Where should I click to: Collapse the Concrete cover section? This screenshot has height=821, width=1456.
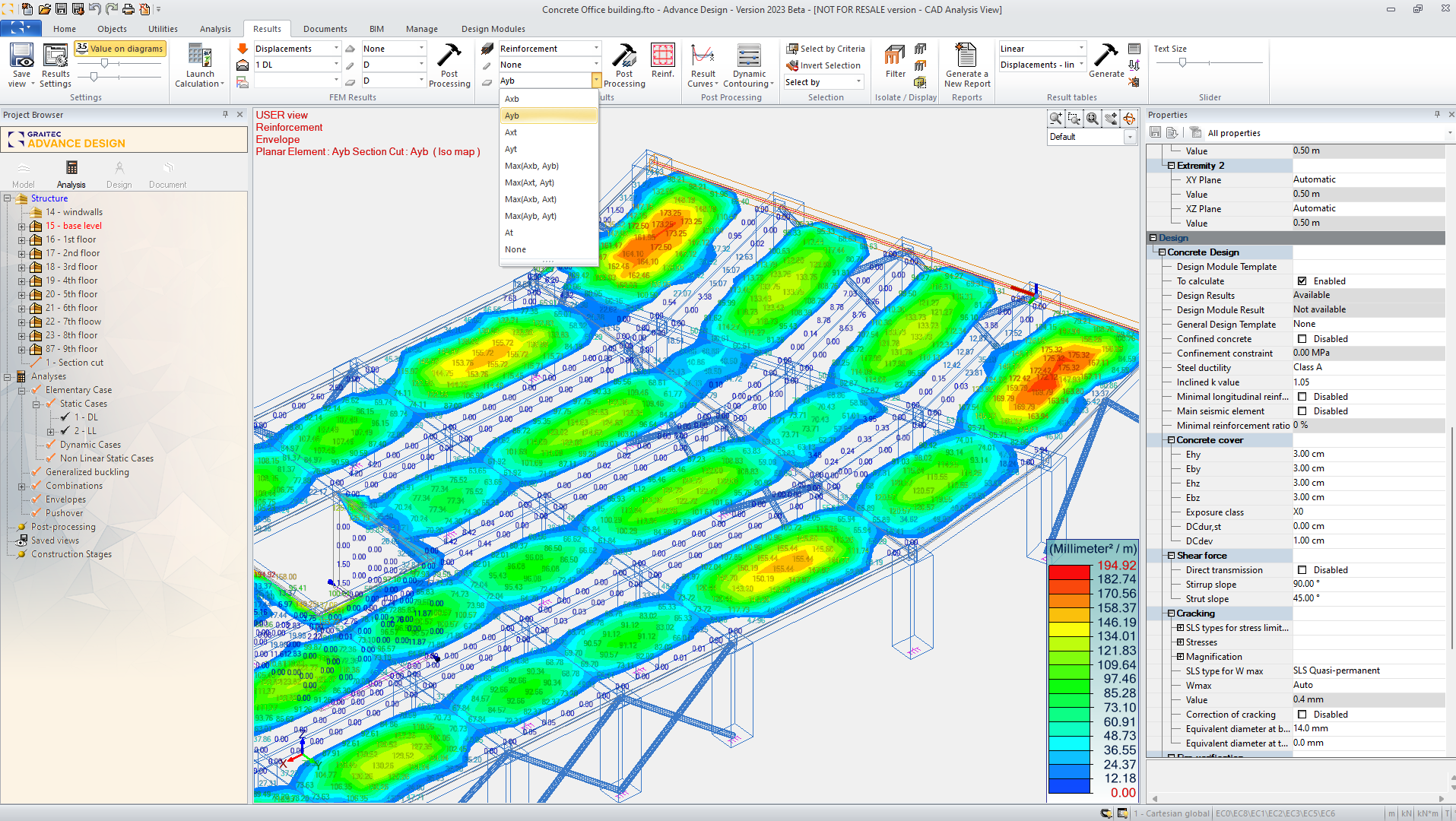click(1172, 440)
